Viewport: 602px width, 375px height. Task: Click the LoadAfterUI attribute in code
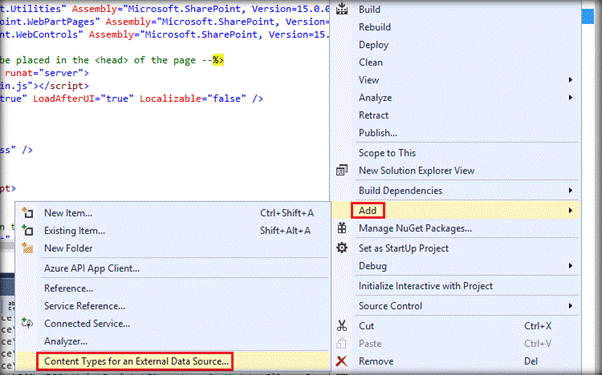63,99
